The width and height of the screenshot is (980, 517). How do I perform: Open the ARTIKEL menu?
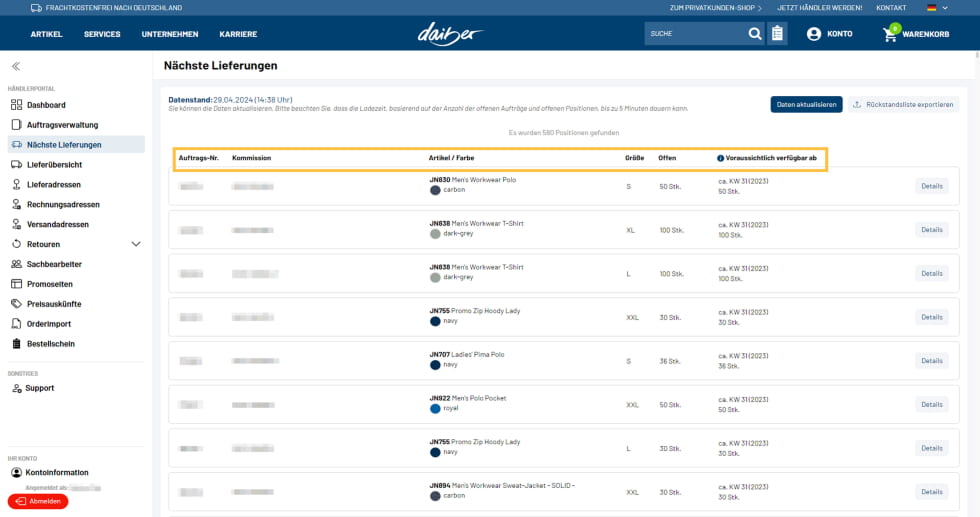(46, 34)
